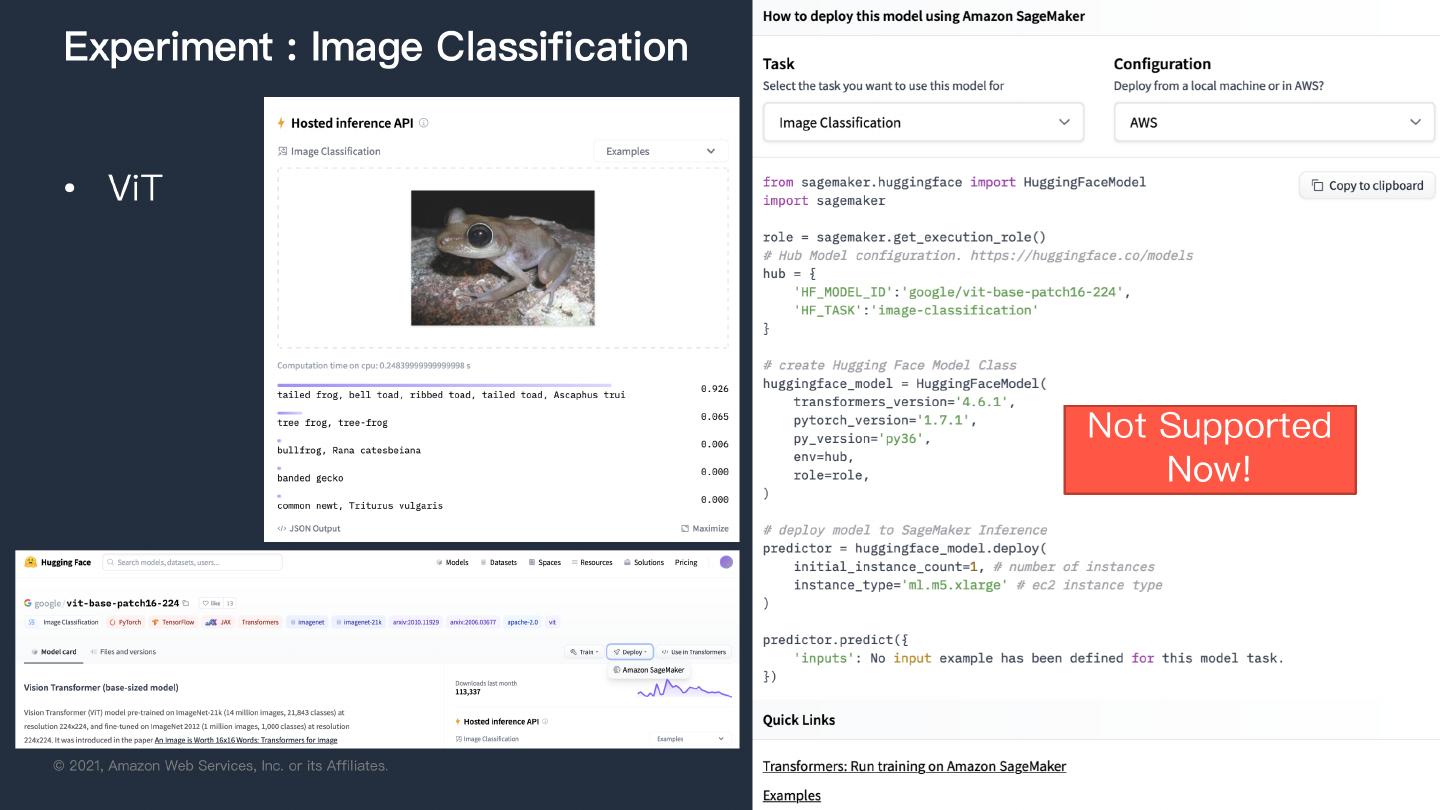Click the user avatar in Hugging Face navbar
The width and height of the screenshot is (1440, 810).
(x=726, y=562)
